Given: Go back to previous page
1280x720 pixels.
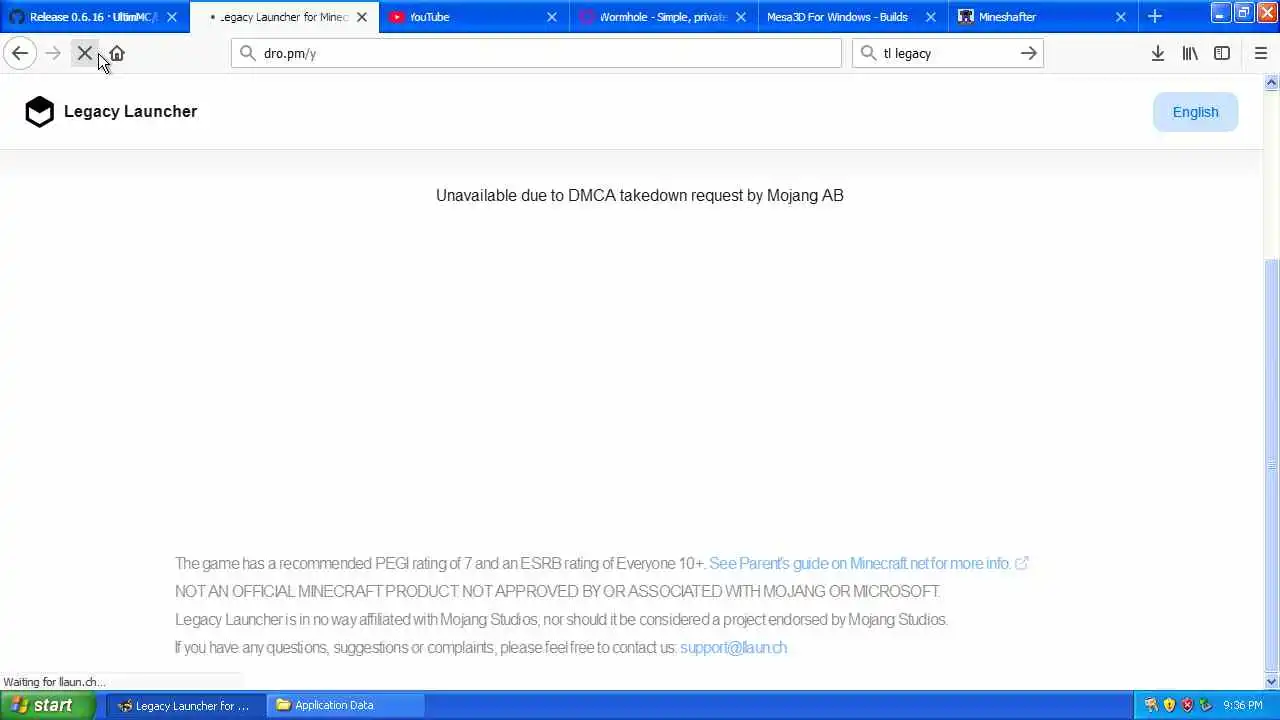Looking at the screenshot, I should [20, 53].
